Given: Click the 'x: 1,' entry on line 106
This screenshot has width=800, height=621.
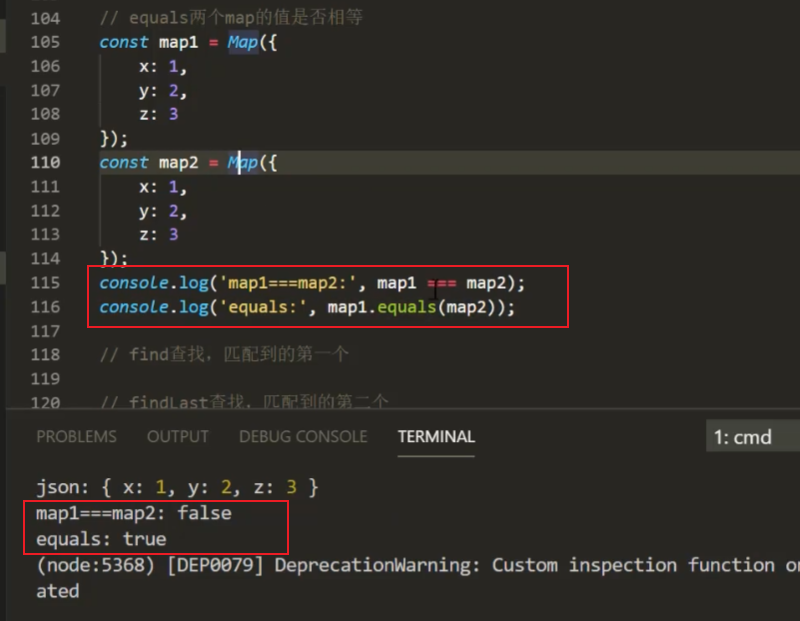Looking at the screenshot, I should pos(163,66).
